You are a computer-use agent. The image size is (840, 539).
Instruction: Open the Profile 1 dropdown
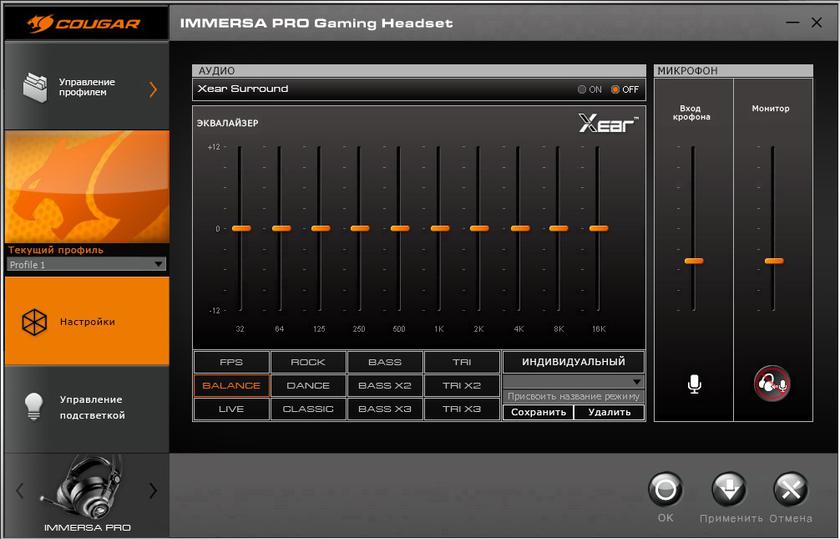[86, 265]
